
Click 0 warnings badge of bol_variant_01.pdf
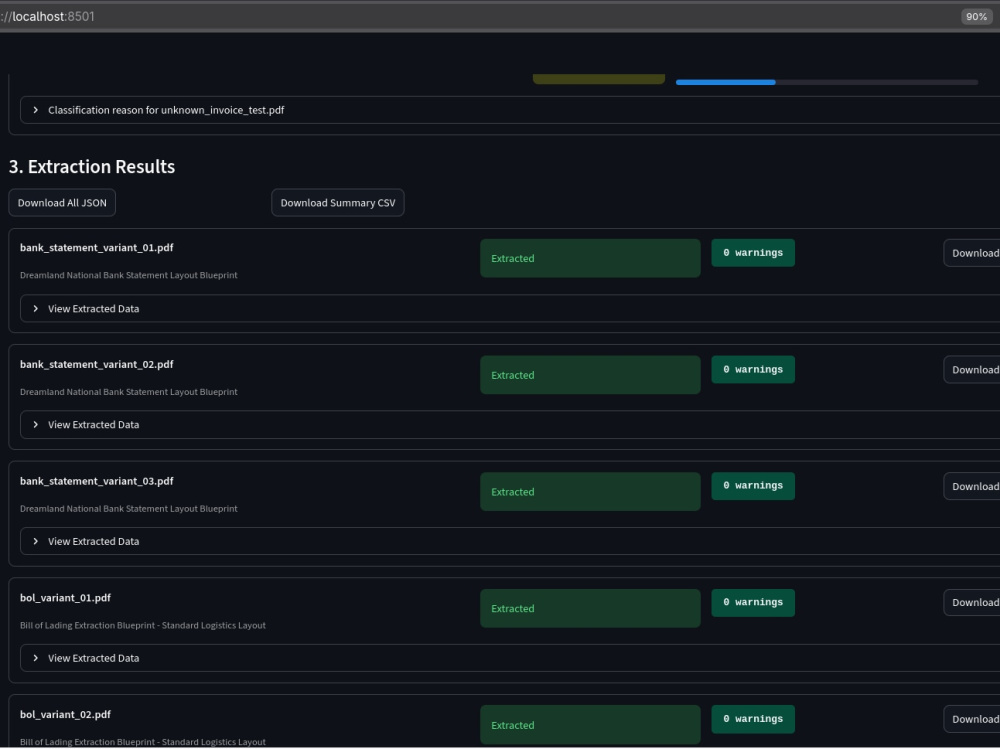pos(753,603)
